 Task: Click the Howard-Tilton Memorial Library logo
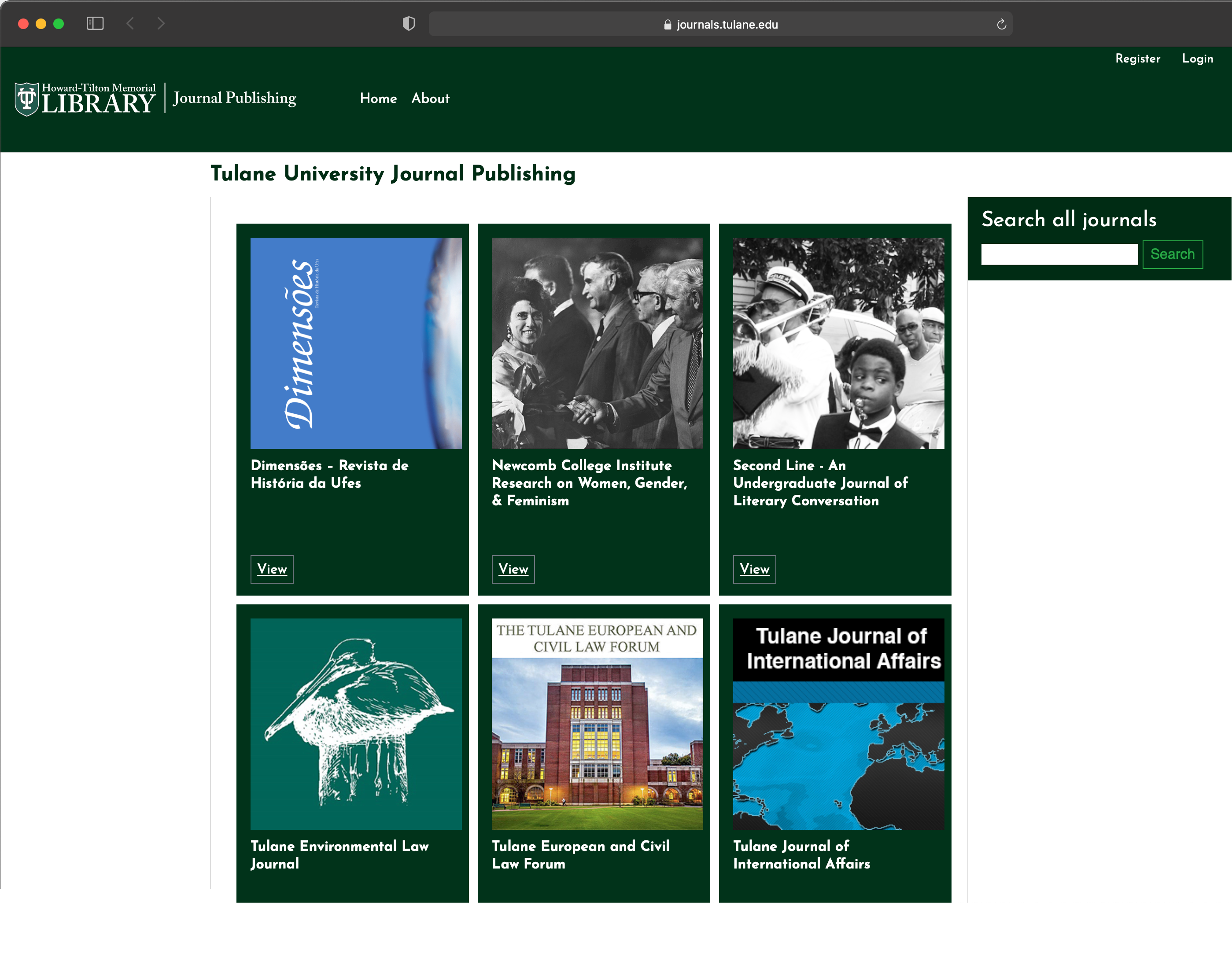pyautogui.click(x=85, y=99)
